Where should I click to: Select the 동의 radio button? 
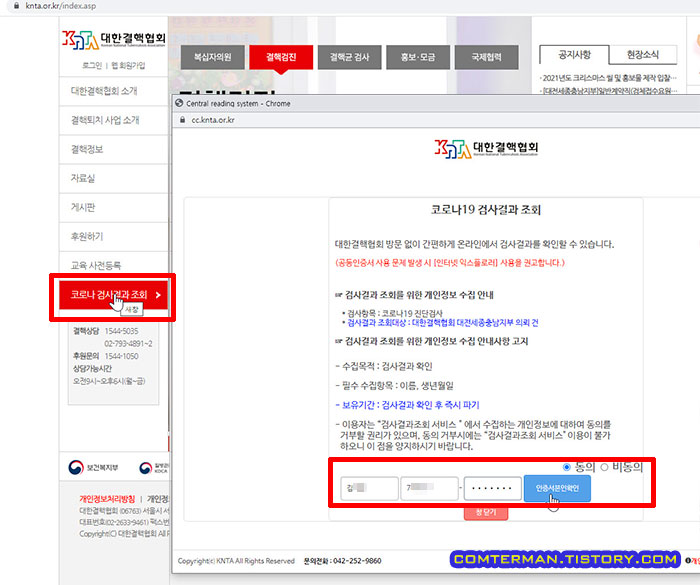point(567,467)
